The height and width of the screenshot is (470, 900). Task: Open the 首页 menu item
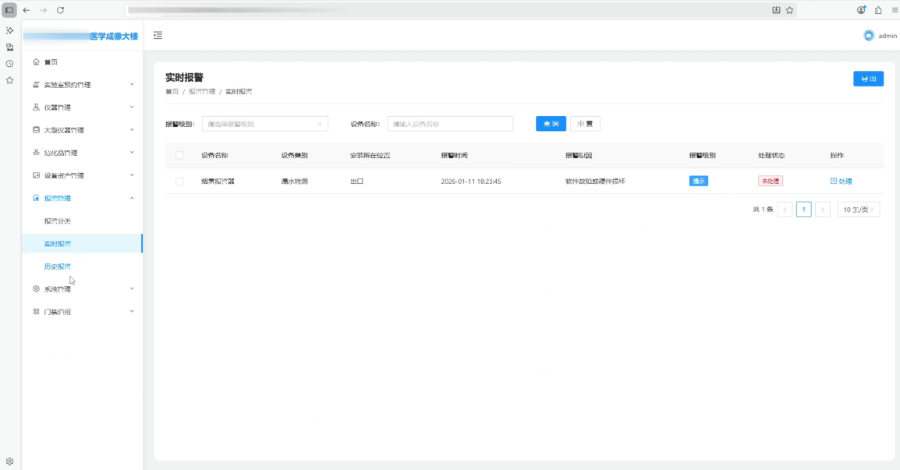(x=82, y=62)
